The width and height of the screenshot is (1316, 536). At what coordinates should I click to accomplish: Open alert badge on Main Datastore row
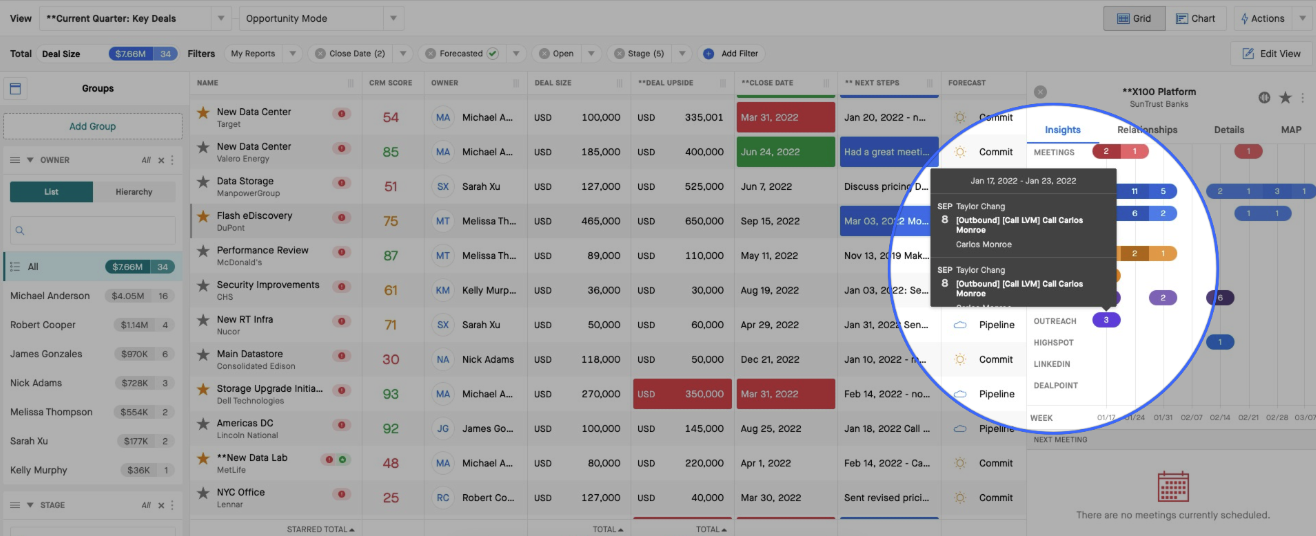pyautogui.click(x=342, y=356)
